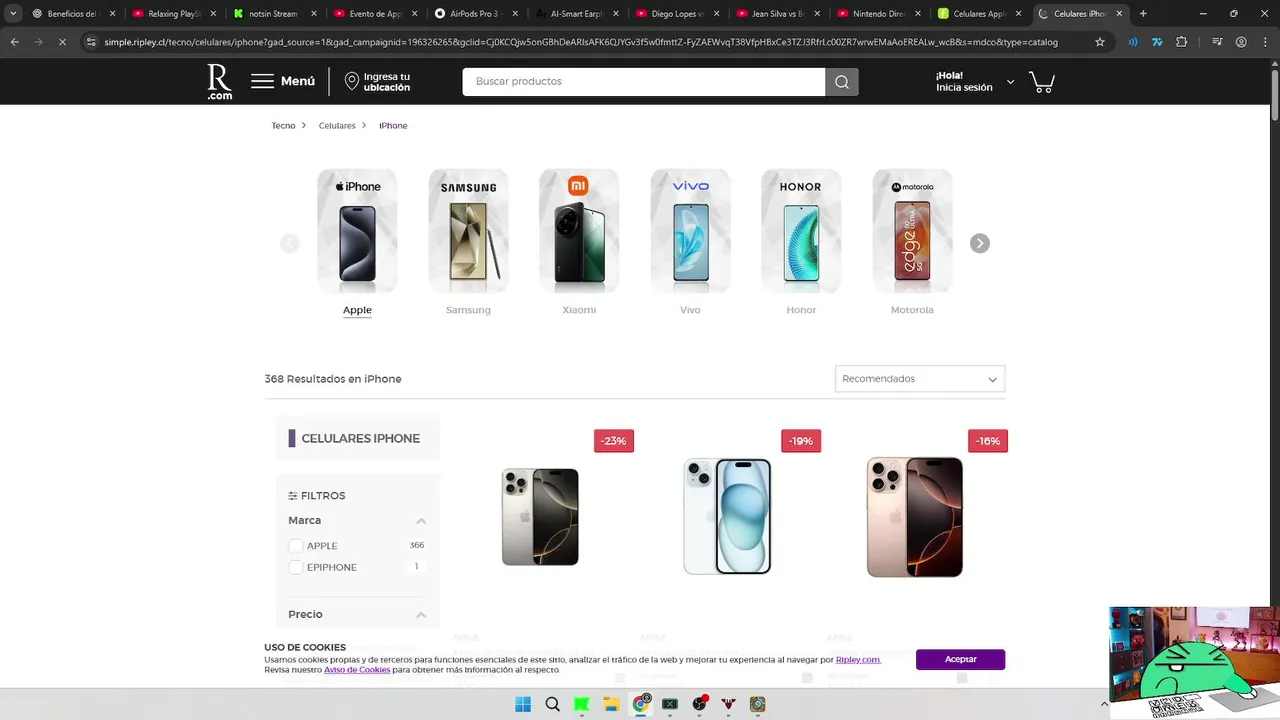Show hidden system tray icons
1280x720 pixels.
pos(1104,704)
